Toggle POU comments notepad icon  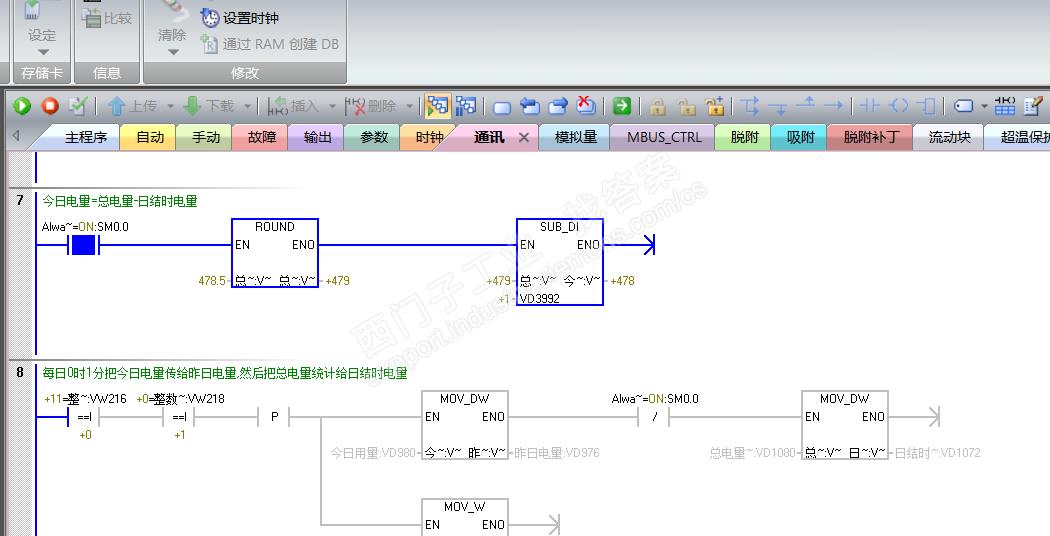[x=1033, y=106]
